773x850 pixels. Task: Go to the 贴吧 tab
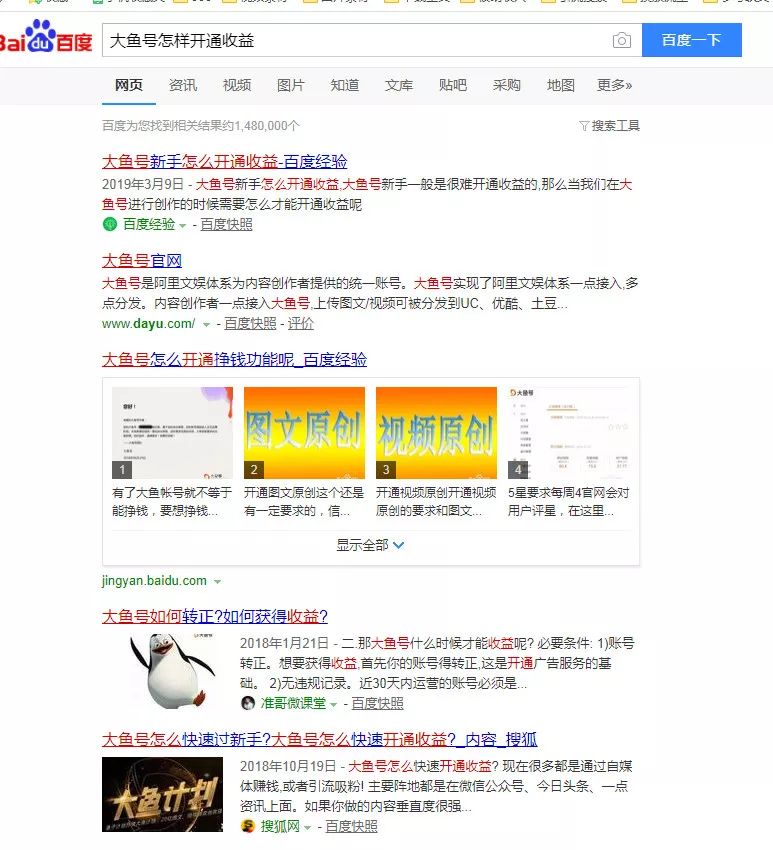(453, 85)
